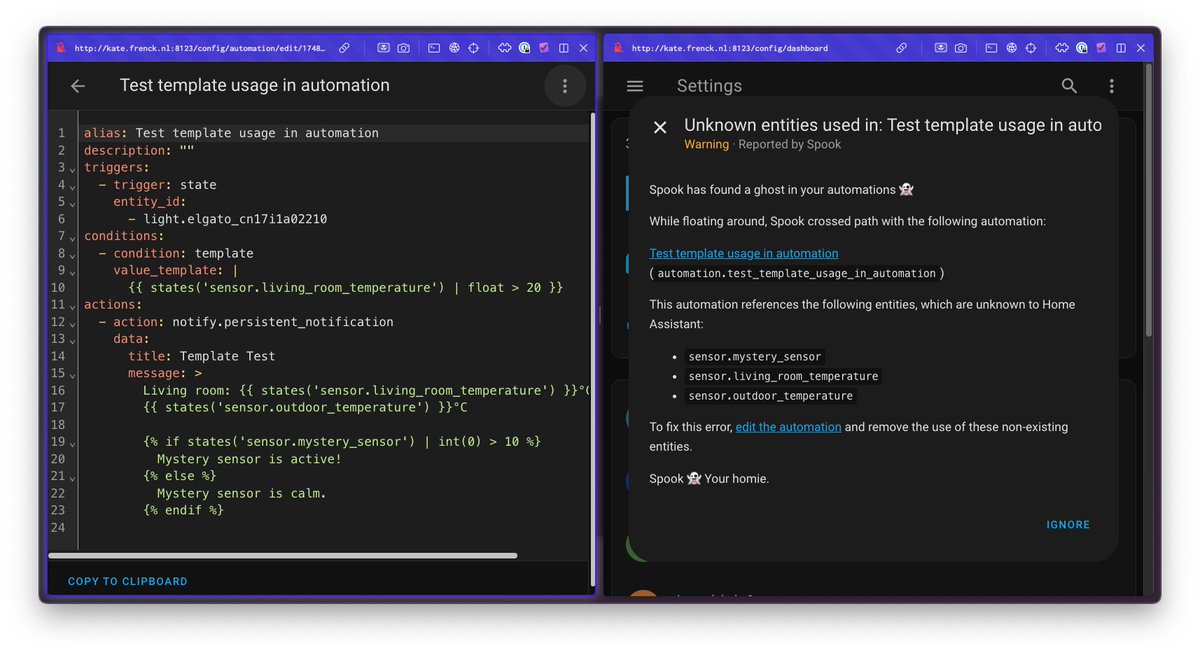The height and width of the screenshot is (655, 1200).
Task: Click insecure lock icon in automation pane
Action: click(x=61, y=47)
